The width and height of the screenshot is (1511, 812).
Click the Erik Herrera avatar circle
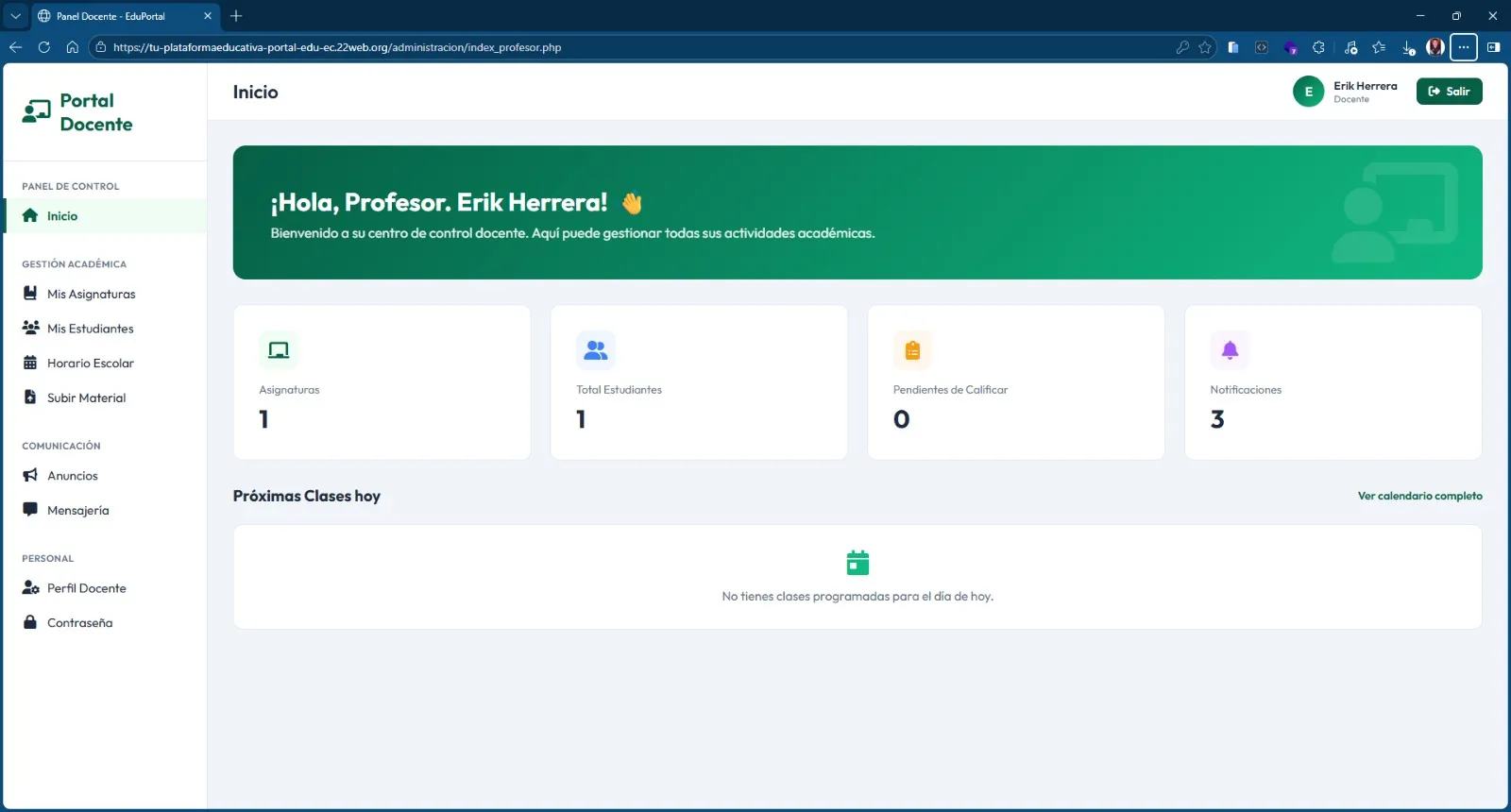click(x=1308, y=92)
